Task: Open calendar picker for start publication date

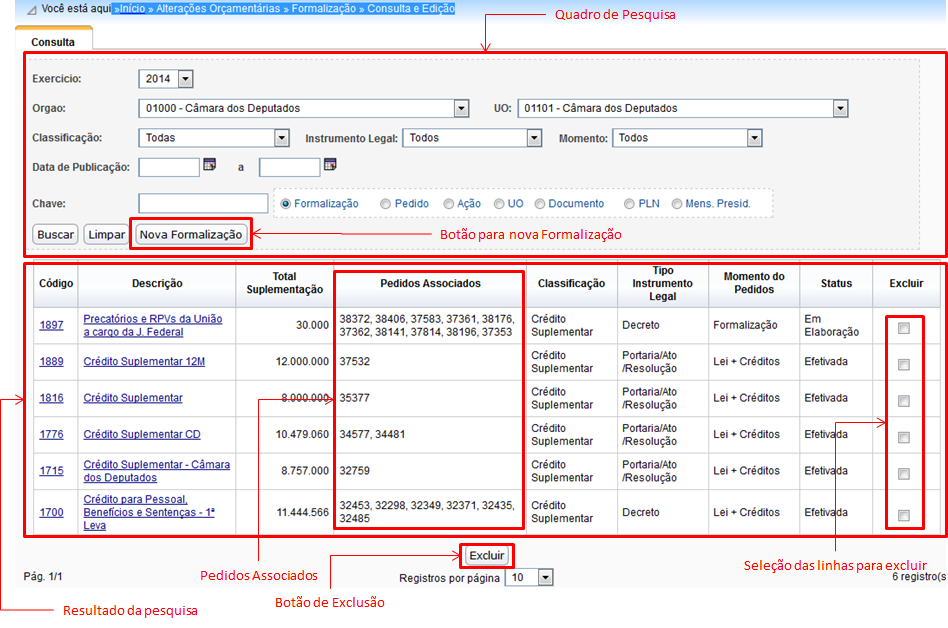Action: point(209,164)
